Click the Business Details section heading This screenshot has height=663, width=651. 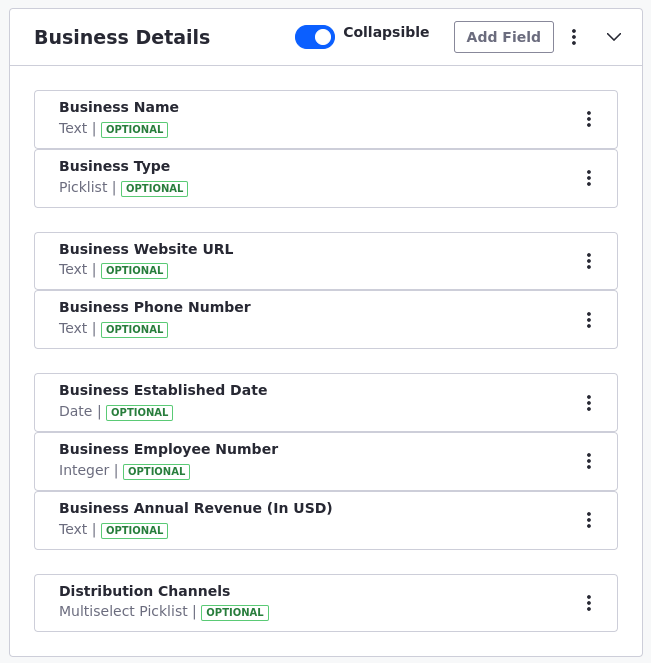click(x=122, y=37)
